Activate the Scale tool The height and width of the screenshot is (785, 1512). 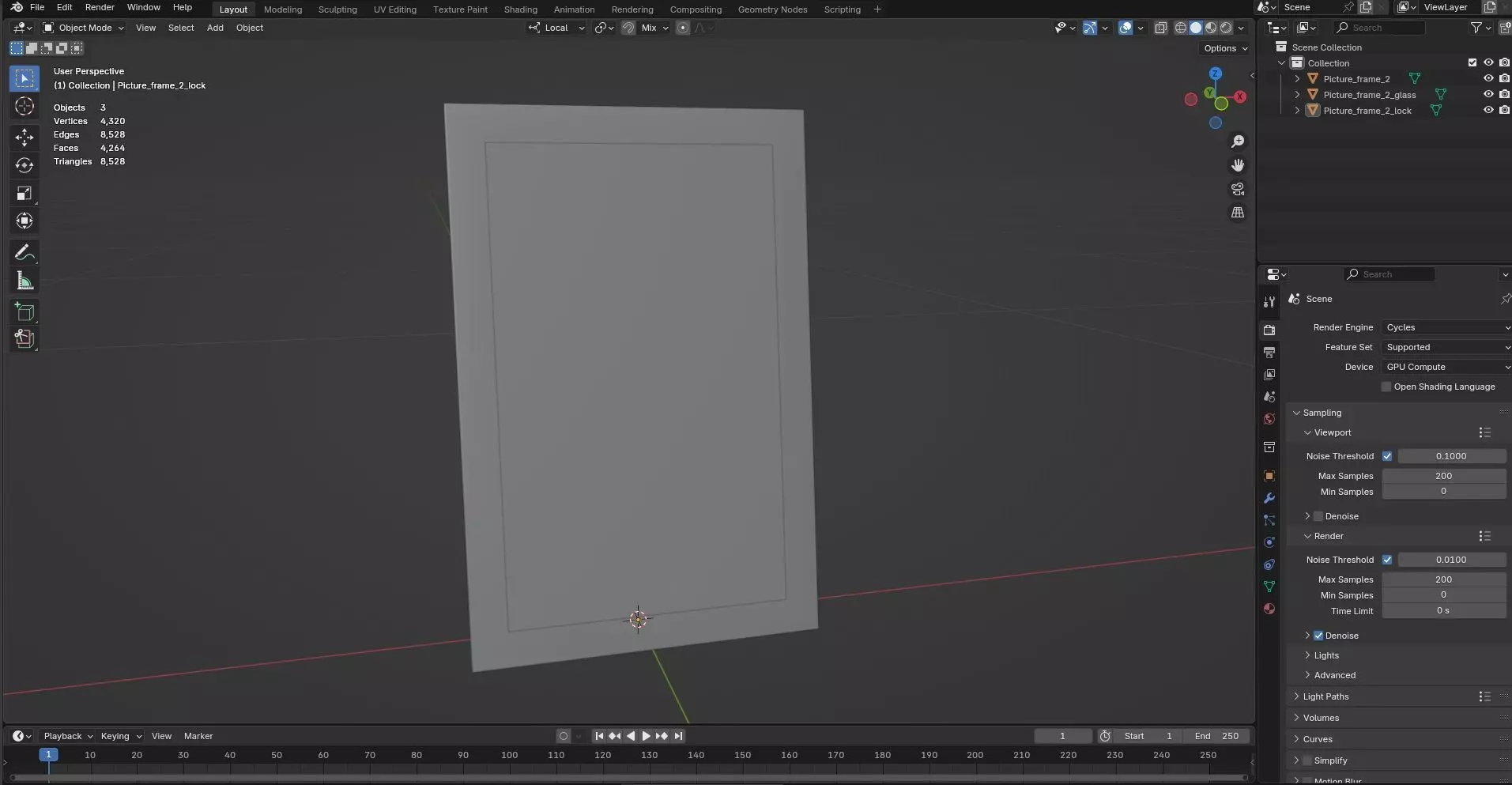coord(25,193)
